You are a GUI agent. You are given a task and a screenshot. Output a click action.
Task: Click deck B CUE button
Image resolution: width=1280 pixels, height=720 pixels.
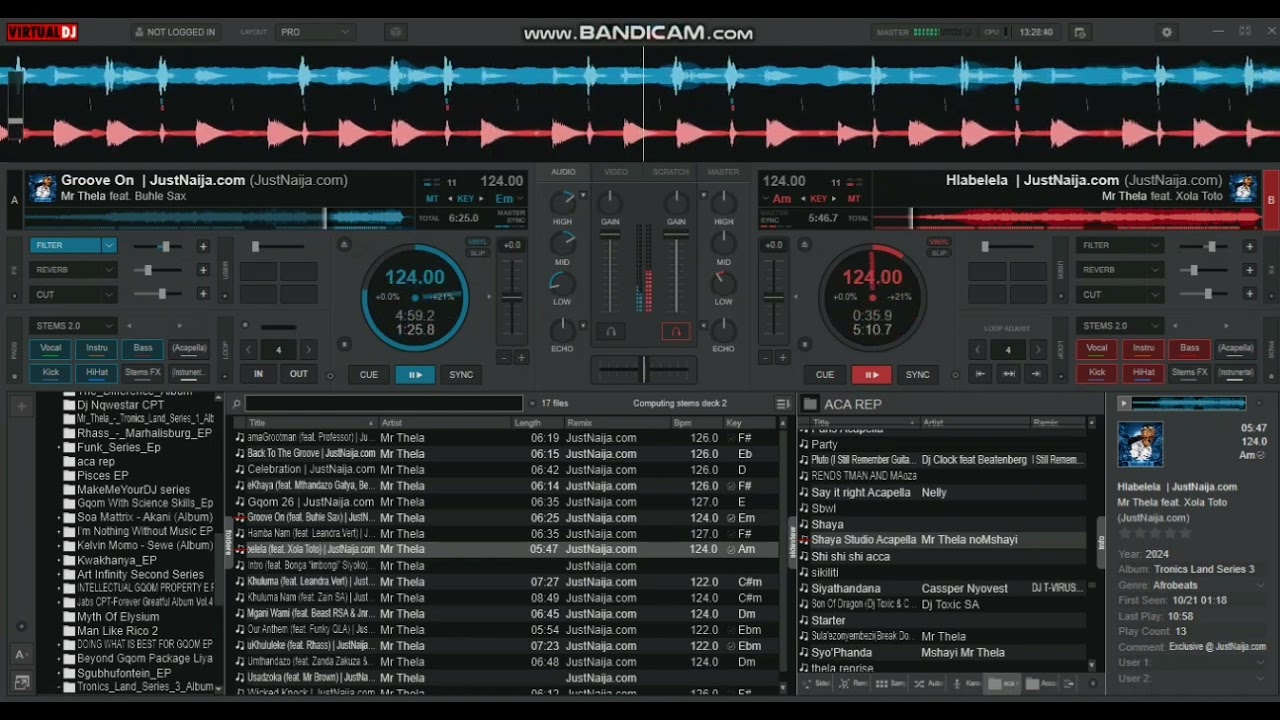click(825, 374)
